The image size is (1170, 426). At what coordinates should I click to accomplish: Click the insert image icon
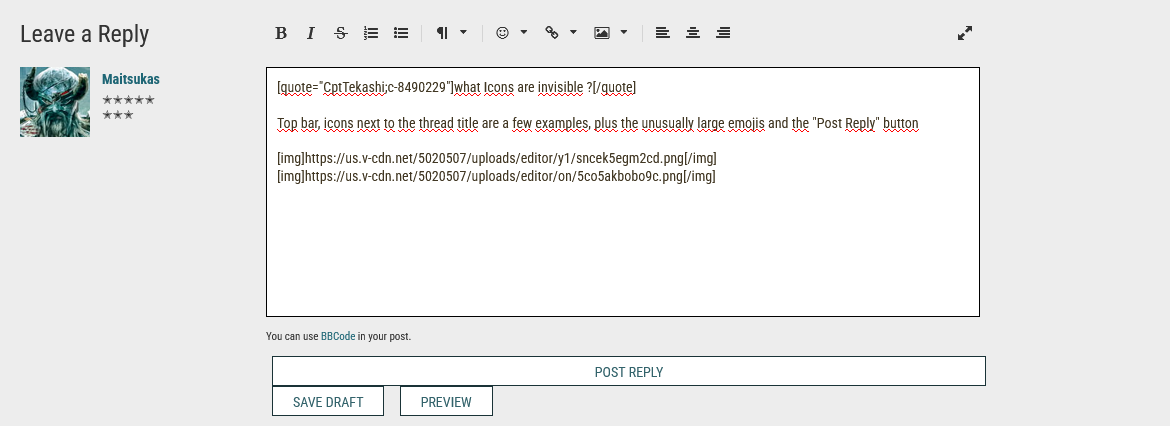[x=602, y=33]
